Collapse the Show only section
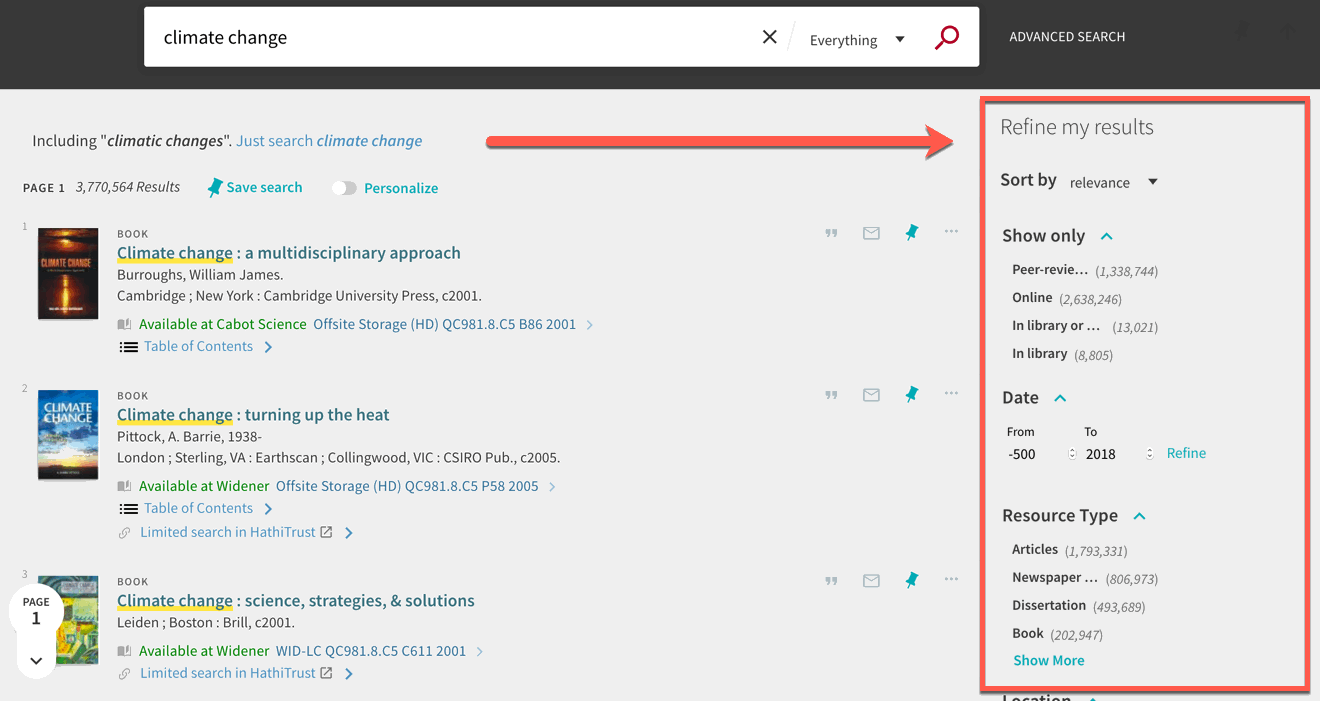Screen dimensions: 1320x701 click(1106, 236)
